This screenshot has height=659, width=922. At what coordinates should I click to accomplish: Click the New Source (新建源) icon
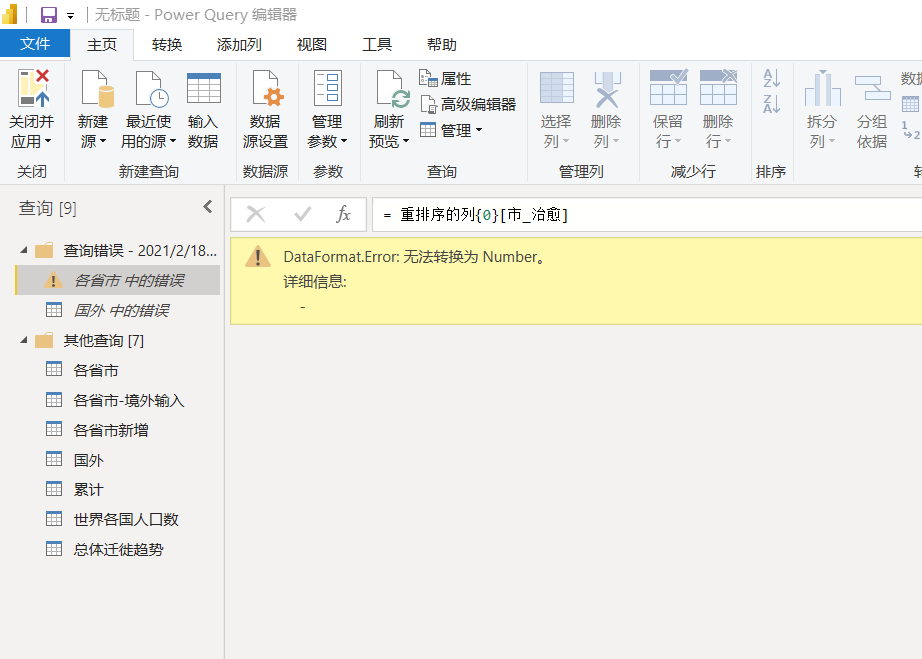click(x=93, y=89)
